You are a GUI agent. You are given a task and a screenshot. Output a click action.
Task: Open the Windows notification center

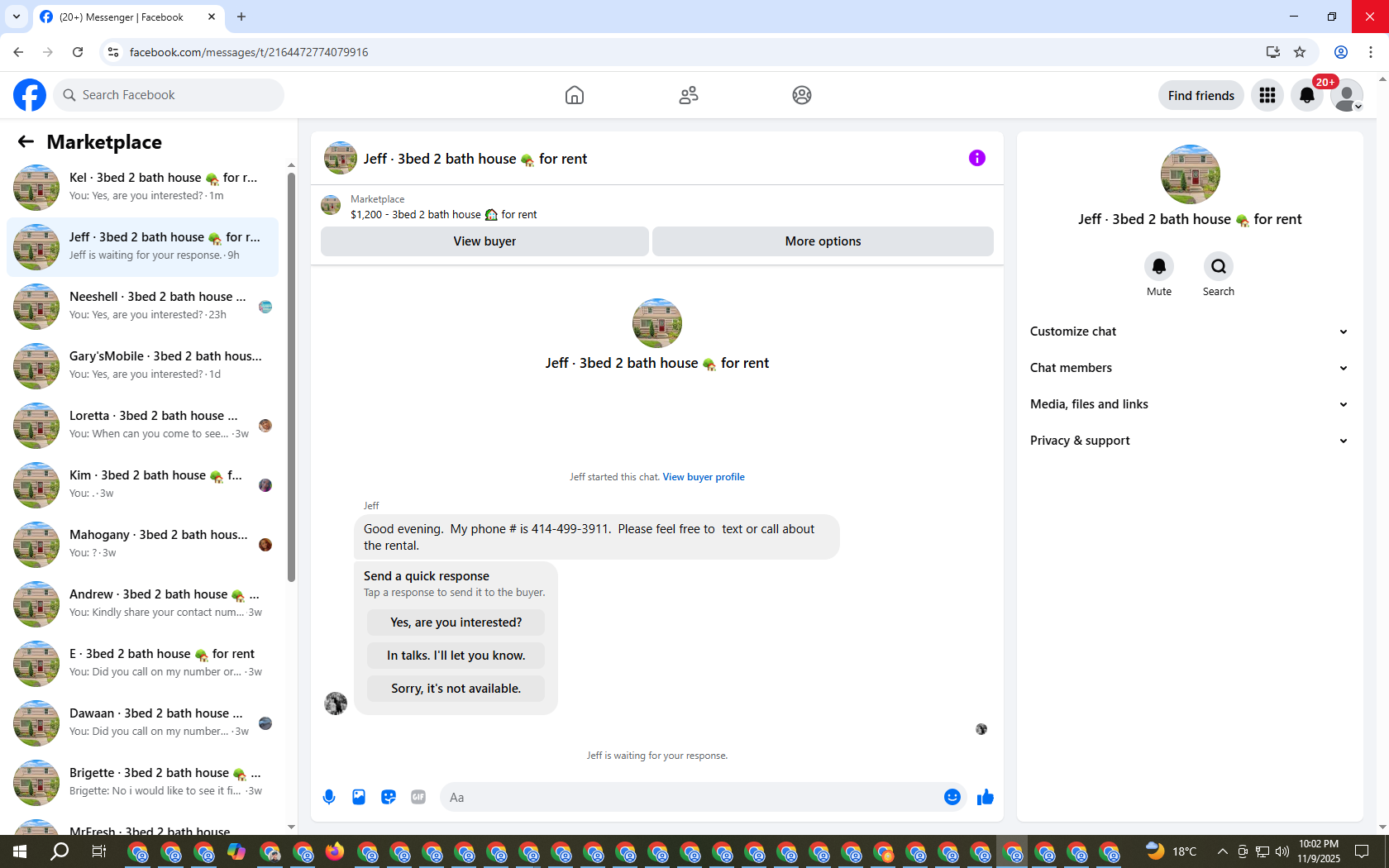pos(1363,851)
